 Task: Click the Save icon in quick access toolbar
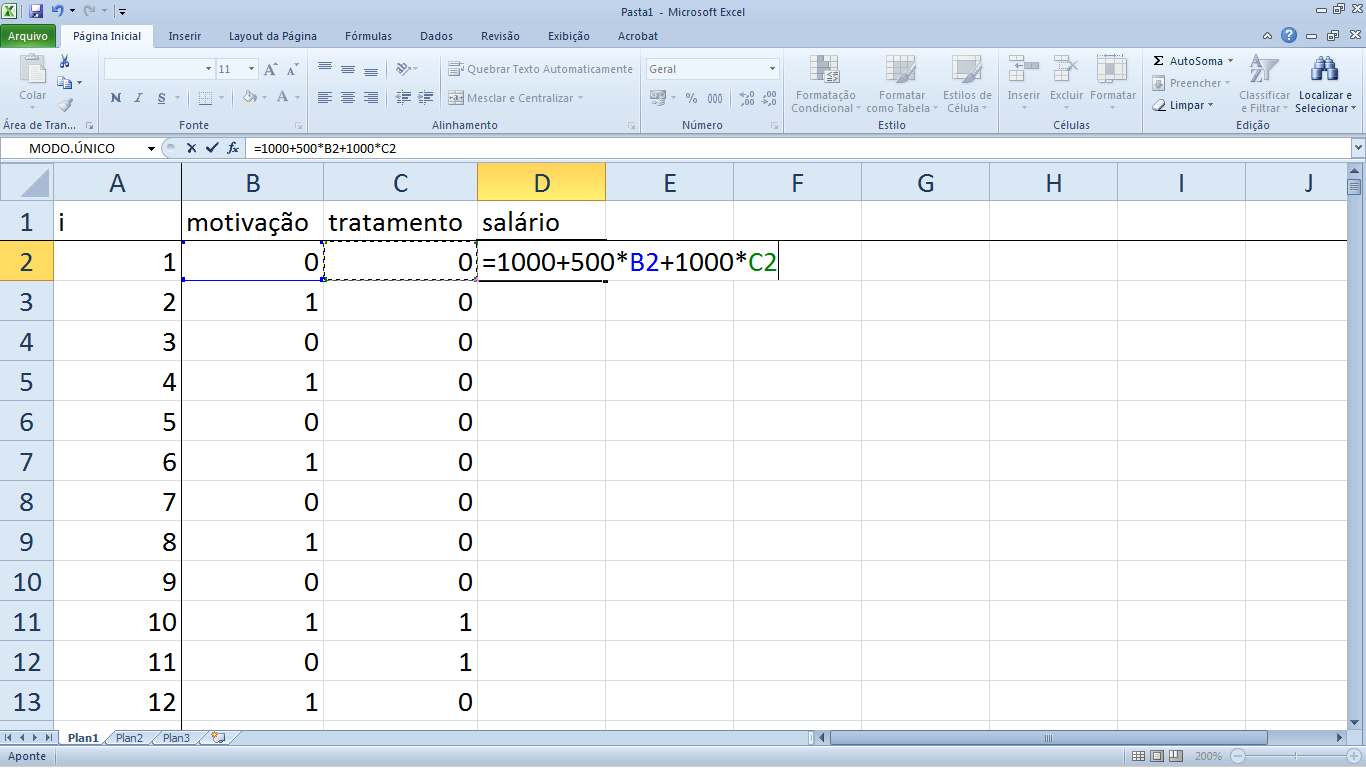[x=36, y=12]
